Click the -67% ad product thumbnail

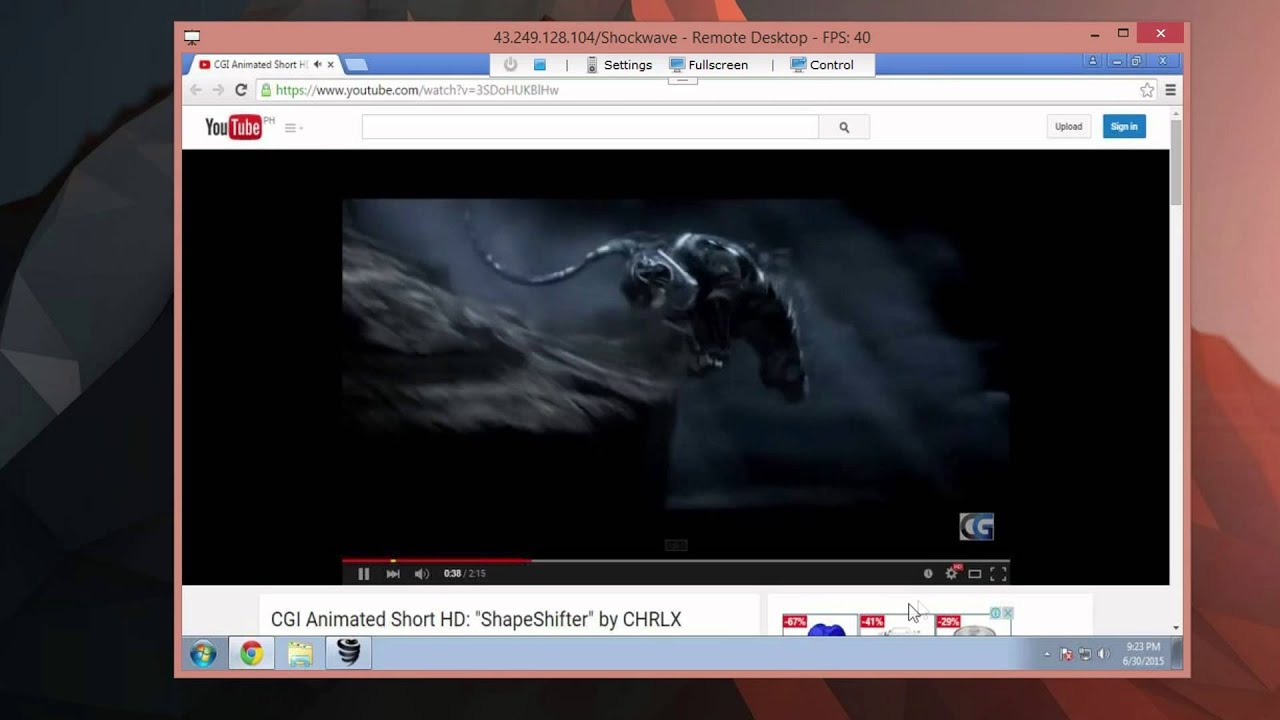pyautogui.click(x=820, y=625)
